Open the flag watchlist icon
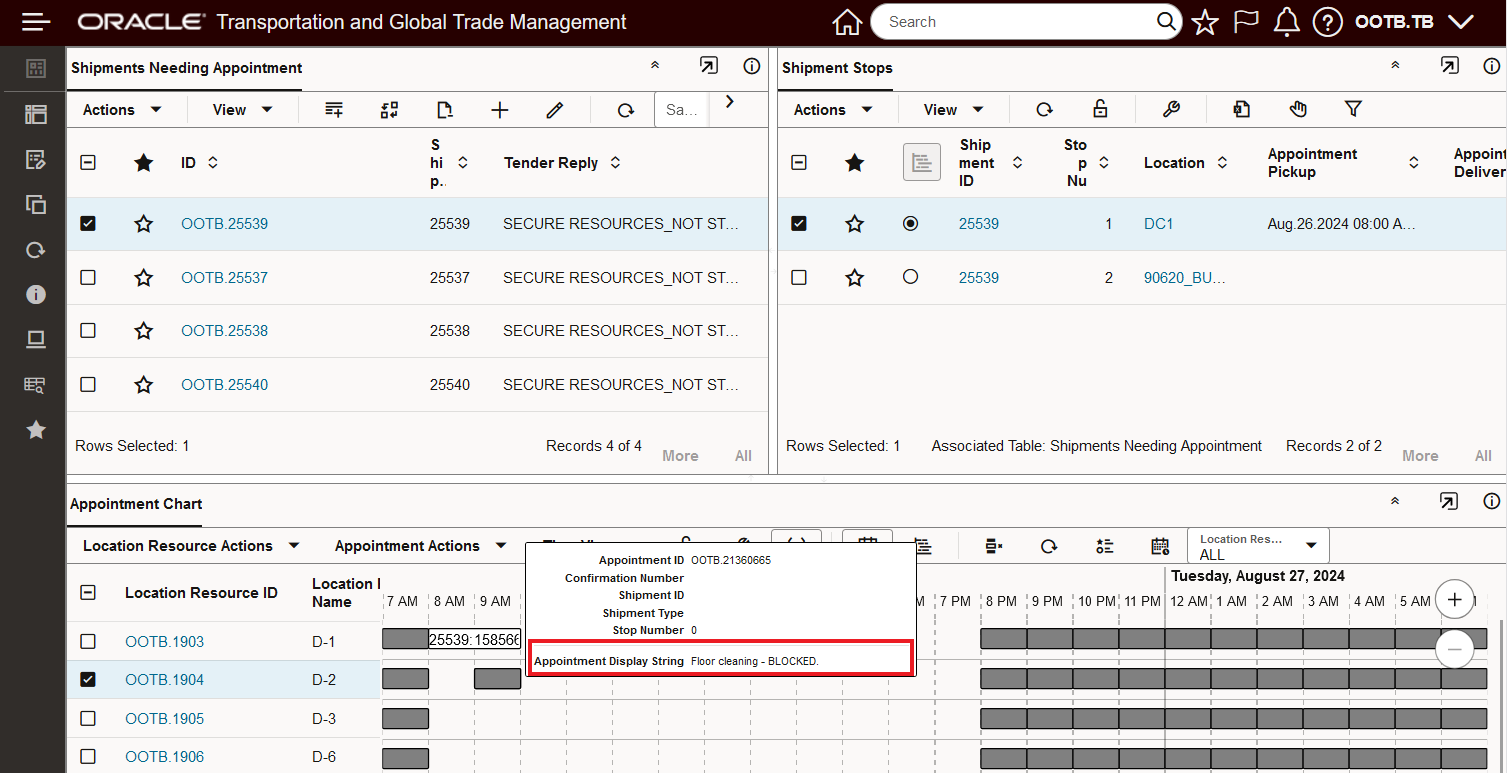Viewport: 1507px width, 773px height. point(1246,22)
